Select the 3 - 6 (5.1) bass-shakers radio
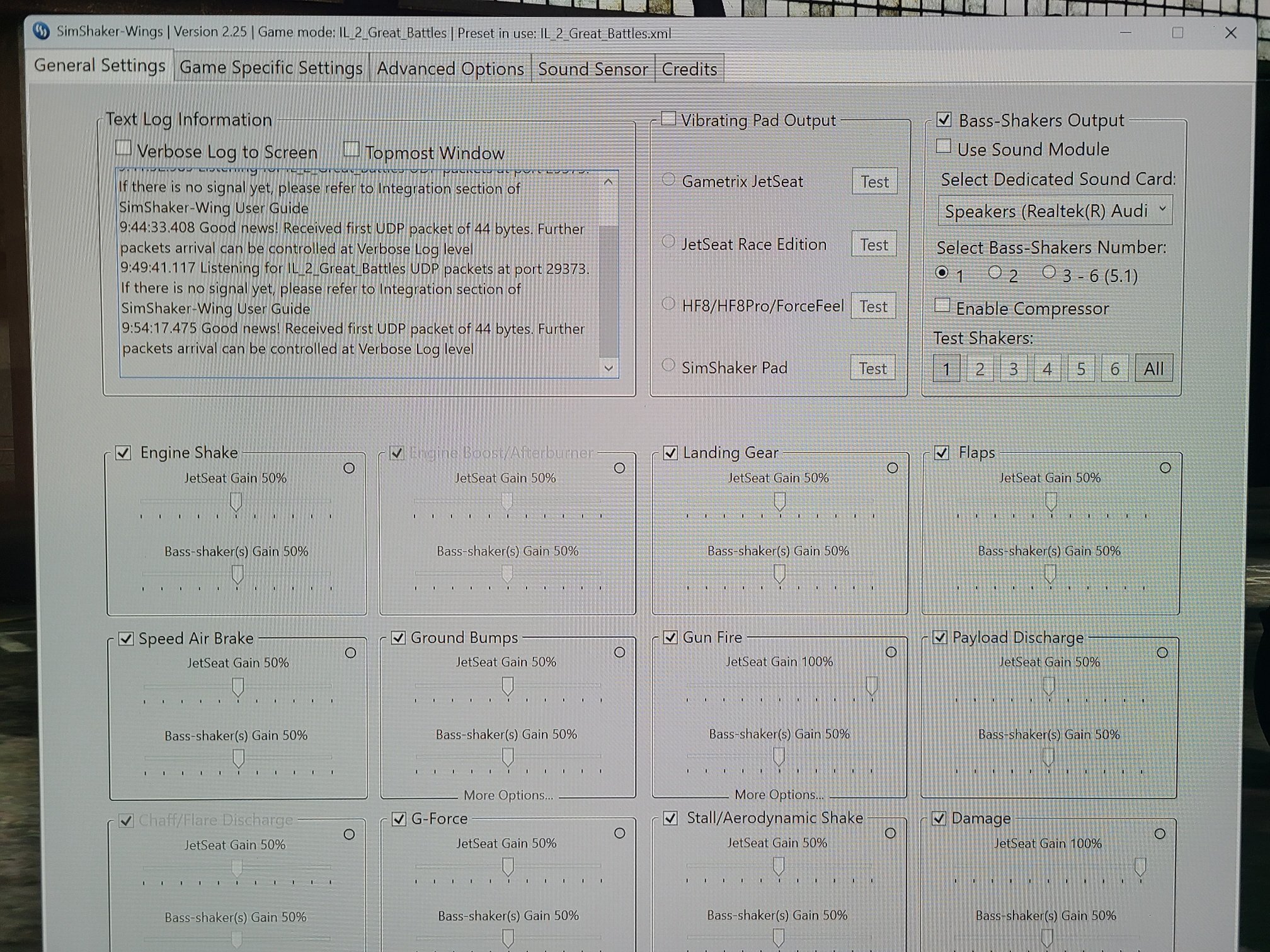 pos(1048,272)
